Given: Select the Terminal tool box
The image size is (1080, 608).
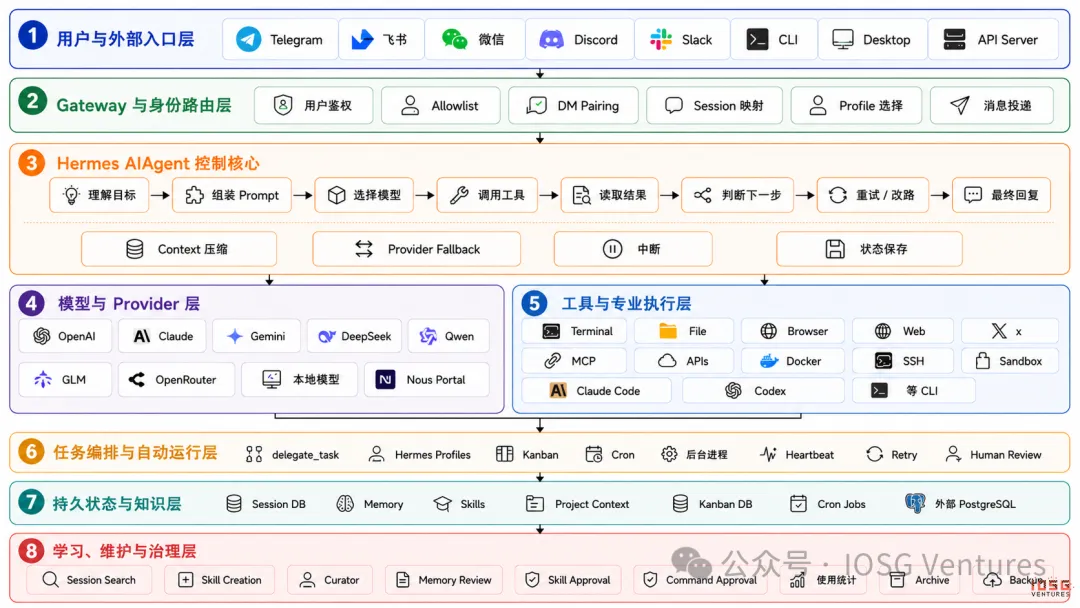Looking at the screenshot, I should click(x=574, y=331).
